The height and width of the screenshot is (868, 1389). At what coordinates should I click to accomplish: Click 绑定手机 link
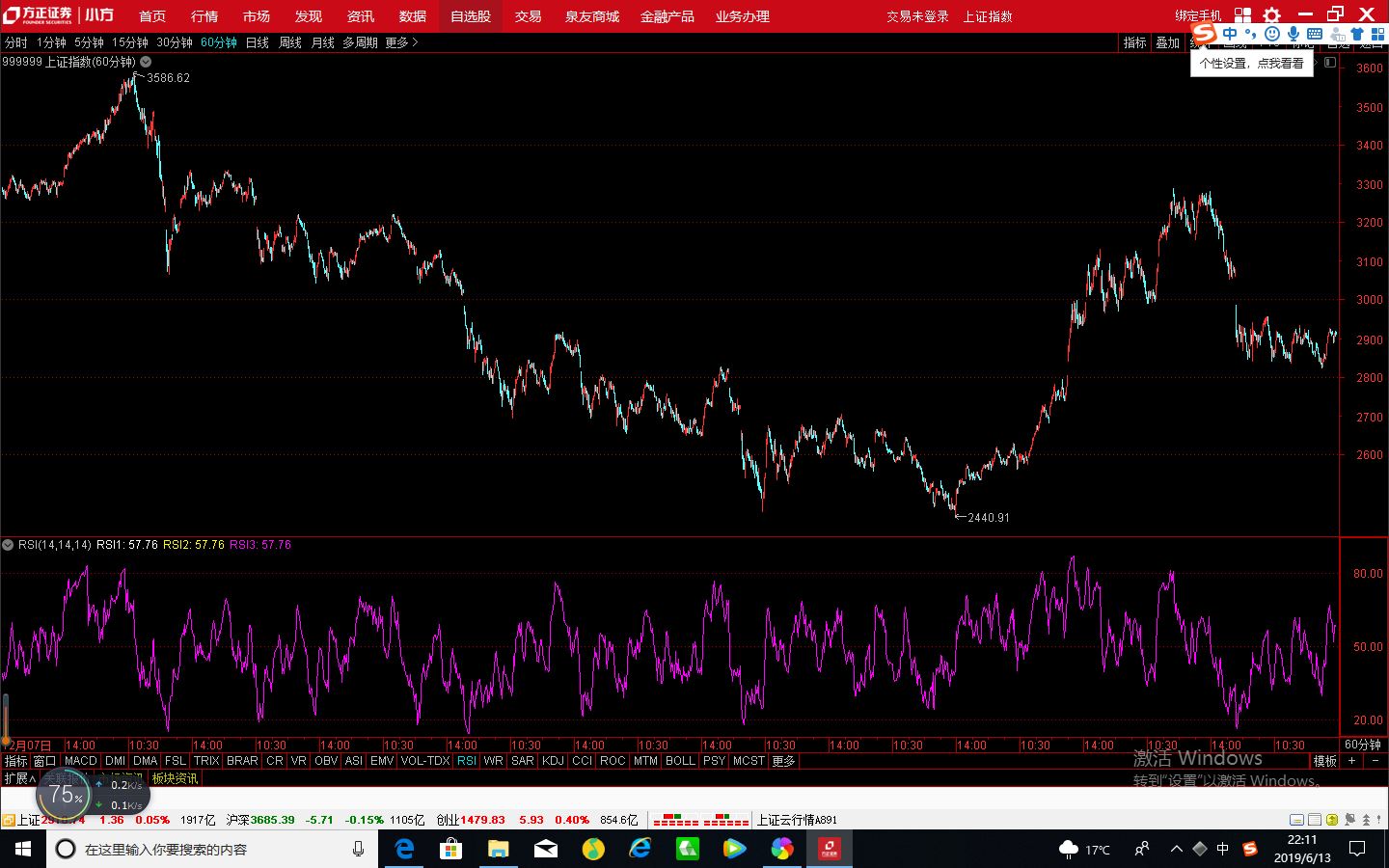point(1198,16)
